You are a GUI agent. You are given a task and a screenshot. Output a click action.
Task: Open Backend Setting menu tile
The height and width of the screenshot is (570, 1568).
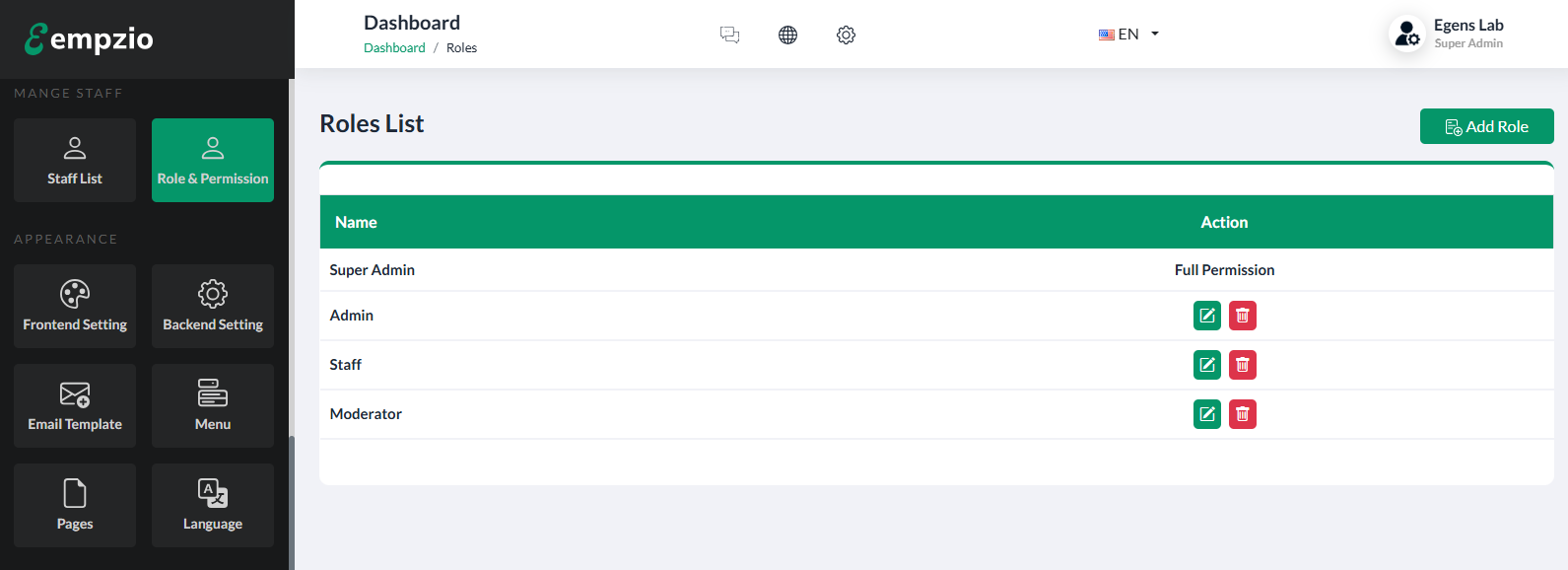[213, 306]
